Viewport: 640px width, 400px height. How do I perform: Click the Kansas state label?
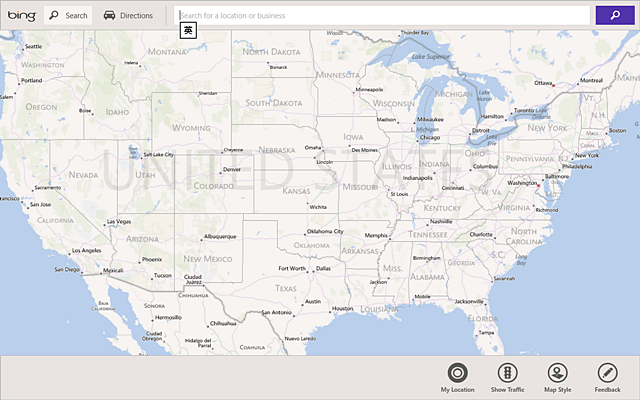[296, 191]
